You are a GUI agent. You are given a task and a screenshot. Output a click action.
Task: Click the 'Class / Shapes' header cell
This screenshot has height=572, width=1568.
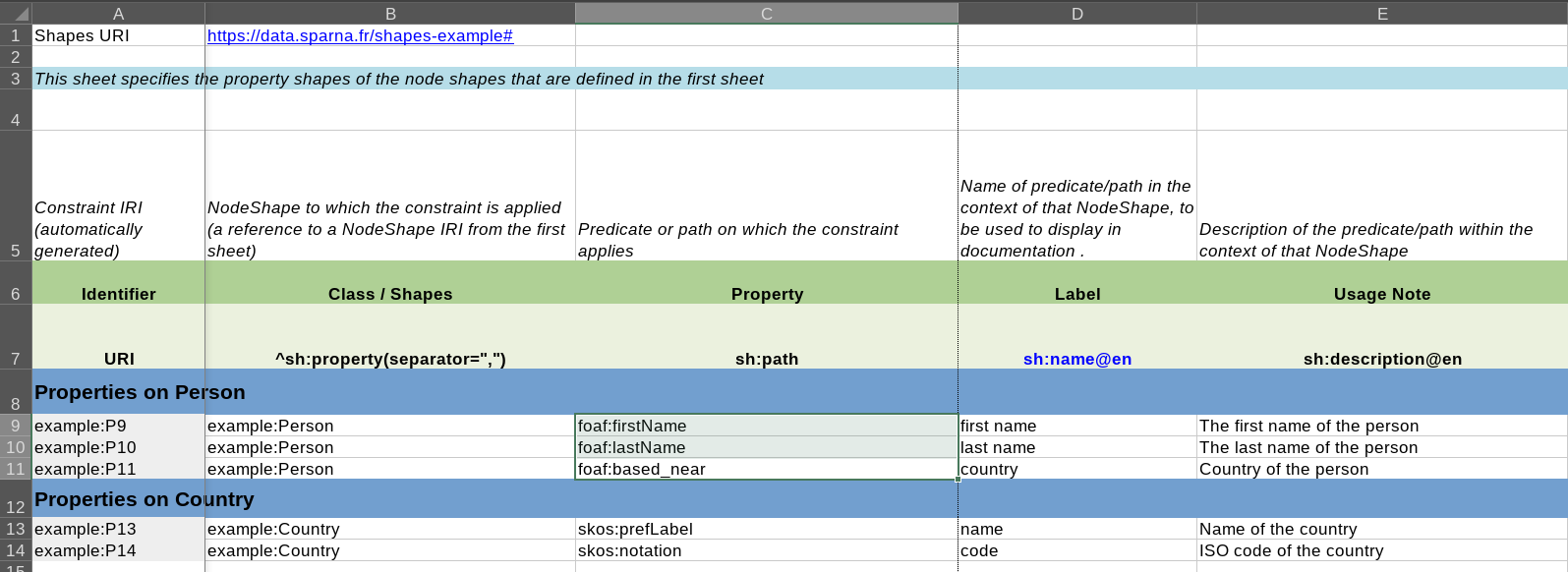pyautogui.click(x=390, y=283)
